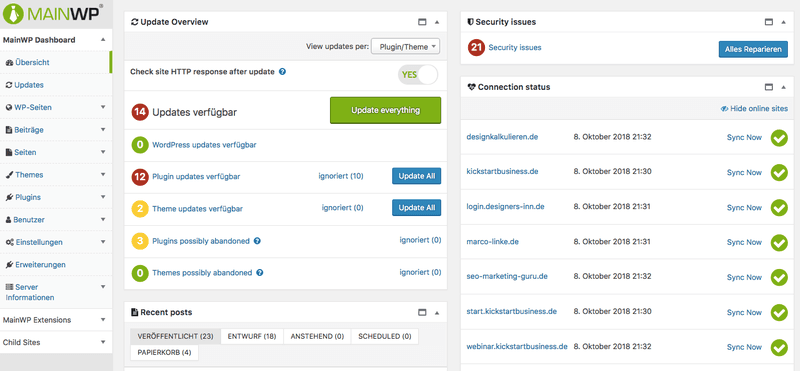Click green checkmark status for marco-linke.de
The height and width of the screenshot is (371, 800).
pyautogui.click(x=779, y=242)
